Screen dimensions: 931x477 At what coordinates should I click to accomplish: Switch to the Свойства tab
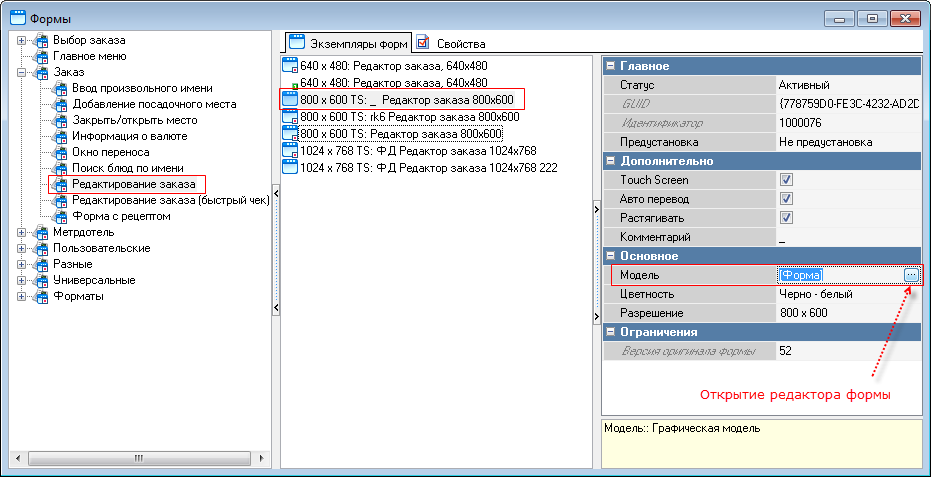[x=460, y=44]
